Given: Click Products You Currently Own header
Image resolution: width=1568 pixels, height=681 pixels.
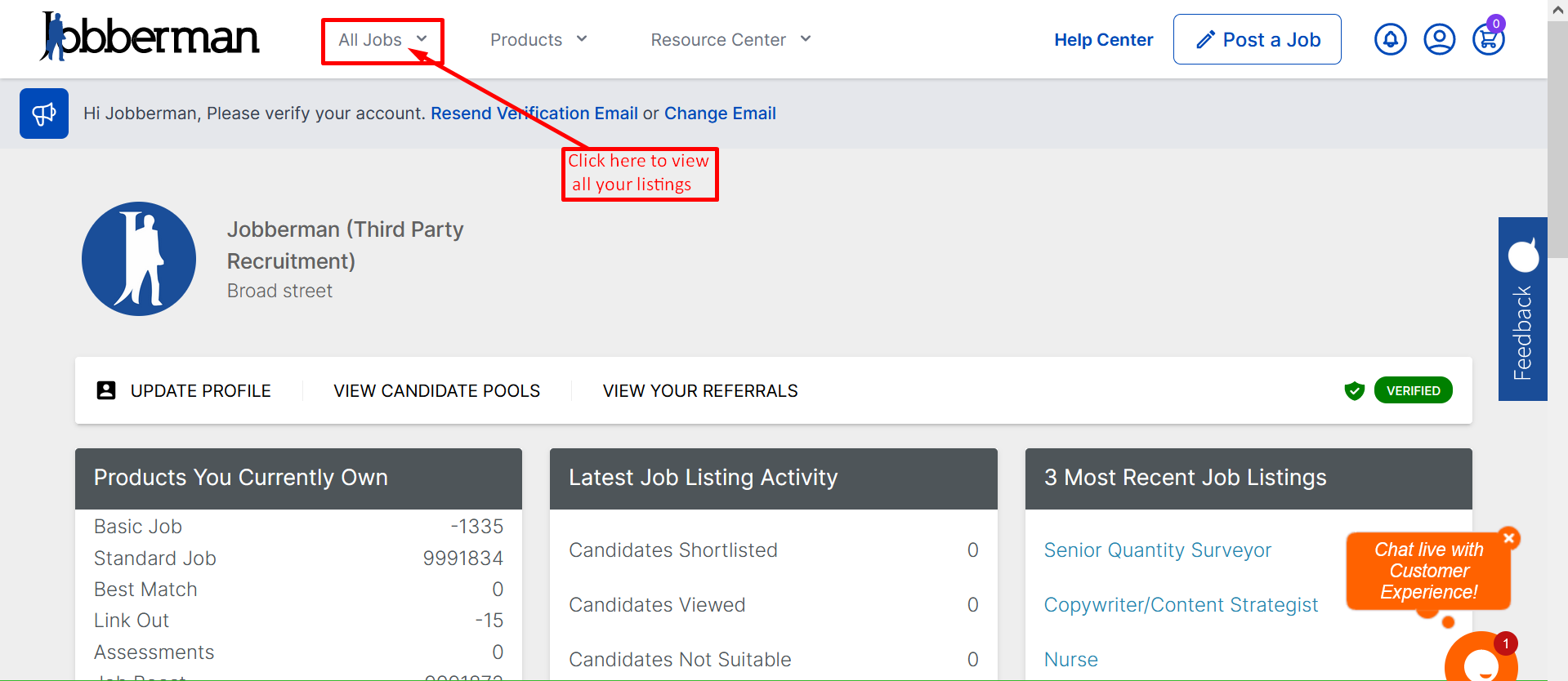Looking at the screenshot, I should point(298,478).
